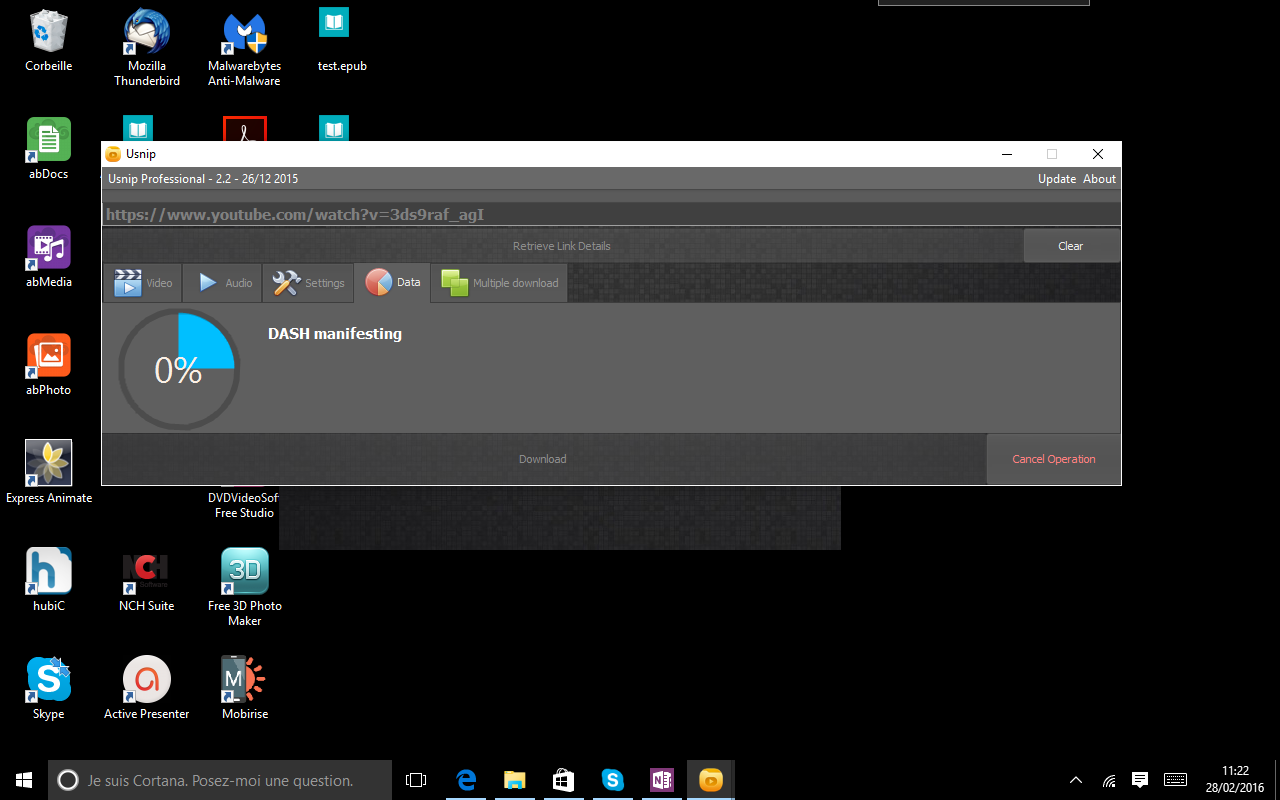Select the abDocs desktop icon
The width and height of the screenshot is (1280, 800).
[x=49, y=149]
